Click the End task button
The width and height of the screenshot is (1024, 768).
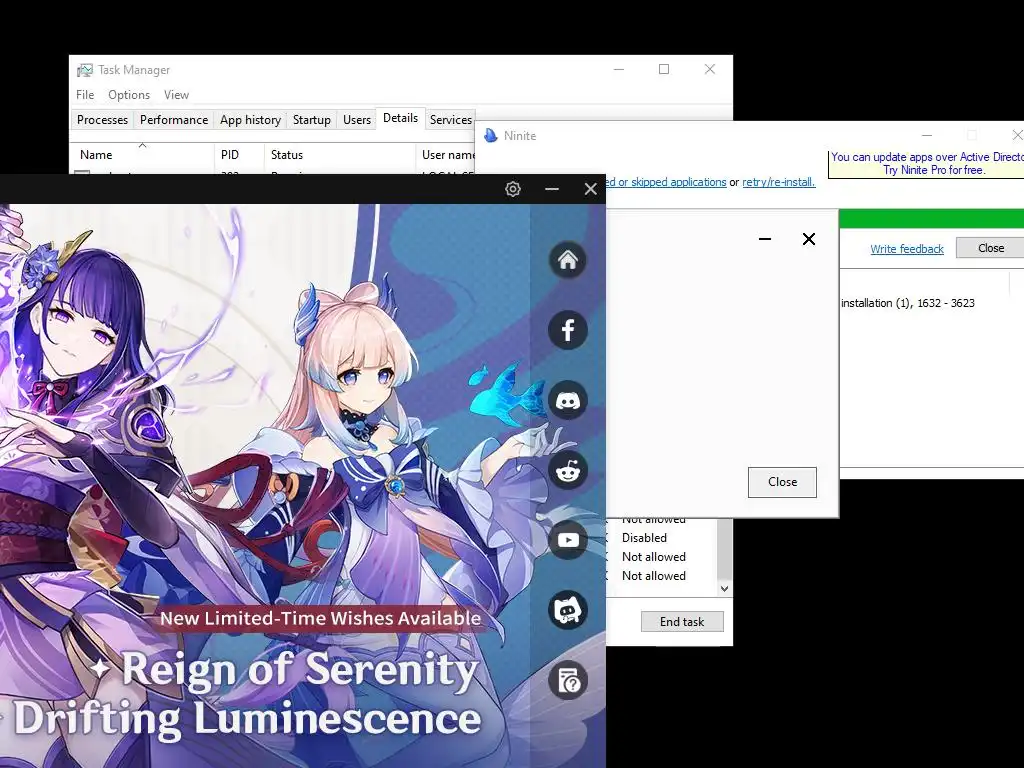tap(682, 622)
